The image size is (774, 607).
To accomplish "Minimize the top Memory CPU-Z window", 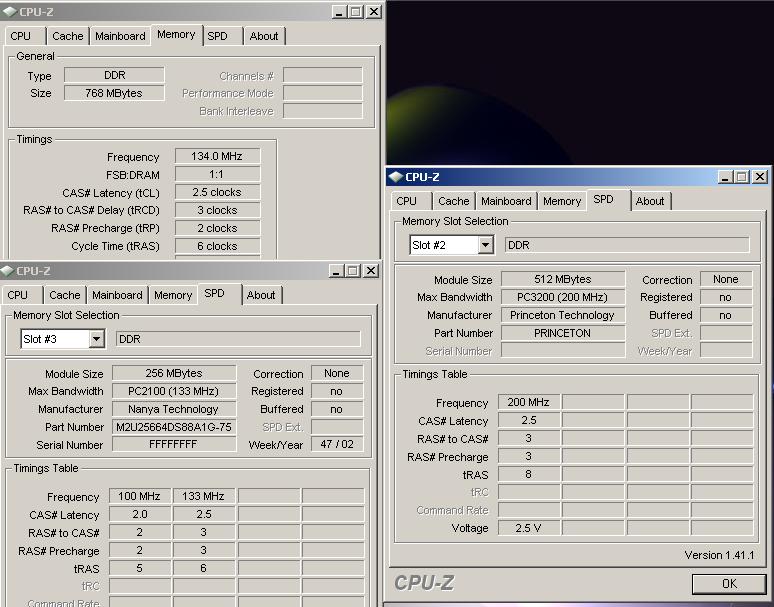I will [x=338, y=12].
